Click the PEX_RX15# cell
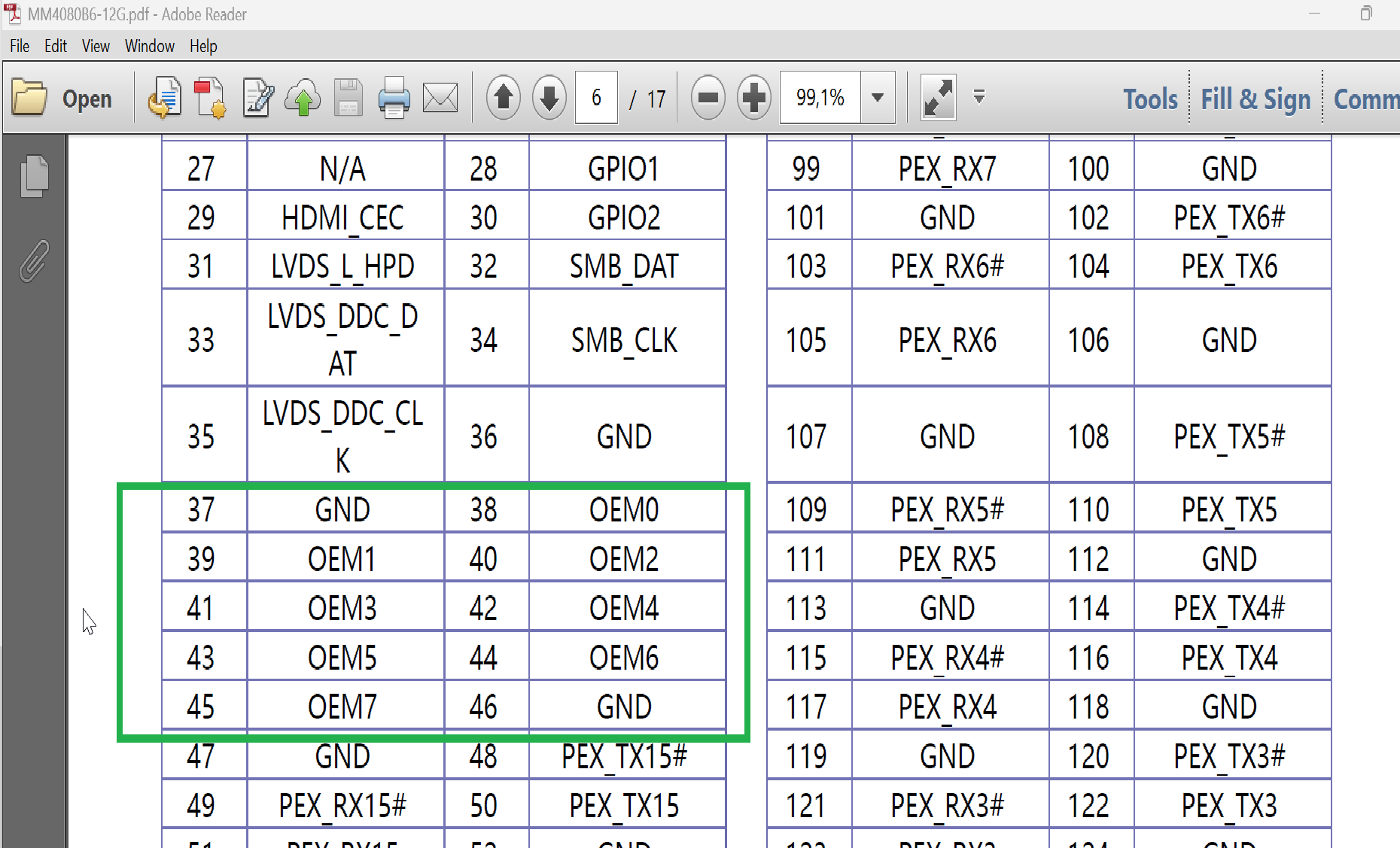This screenshot has width=1400, height=848. pyautogui.click(x=345, y=804)
